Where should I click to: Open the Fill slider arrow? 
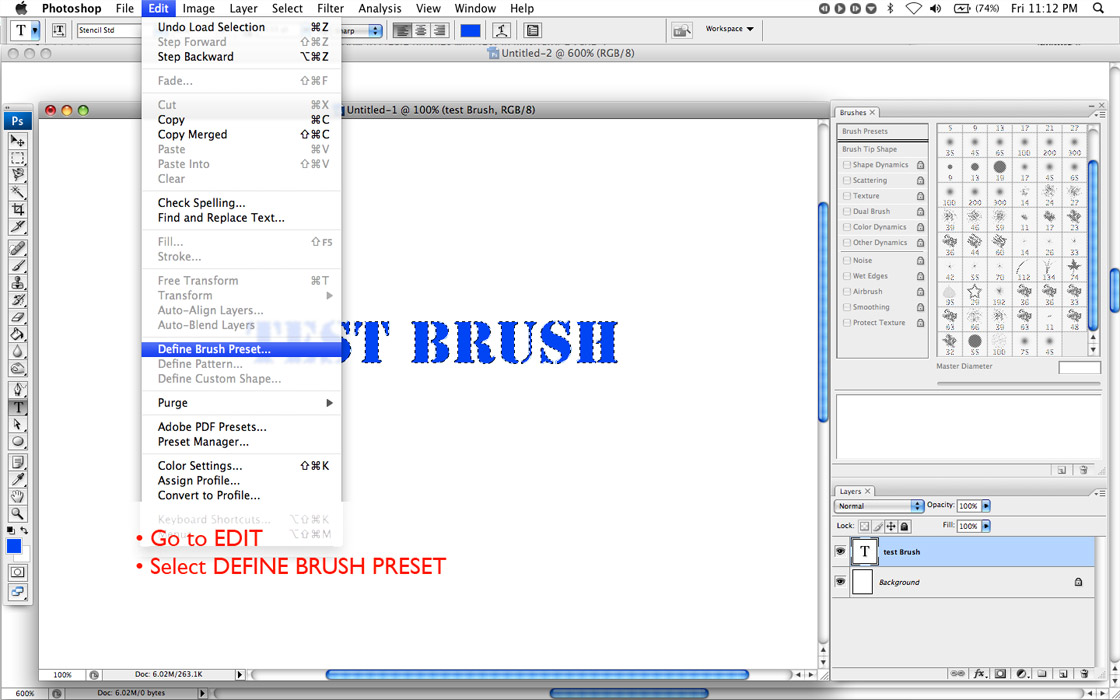click(x=986, y=526)
